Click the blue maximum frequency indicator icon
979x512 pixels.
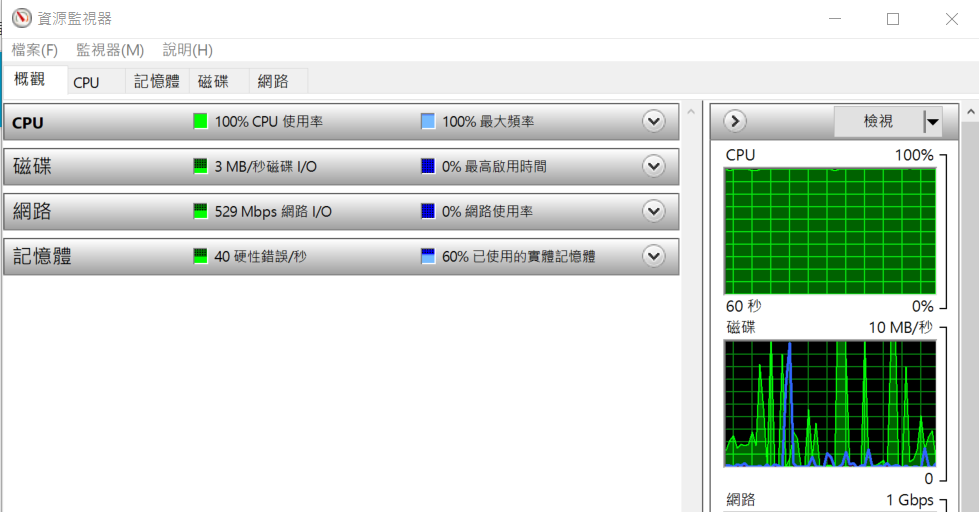coord(428,122)
